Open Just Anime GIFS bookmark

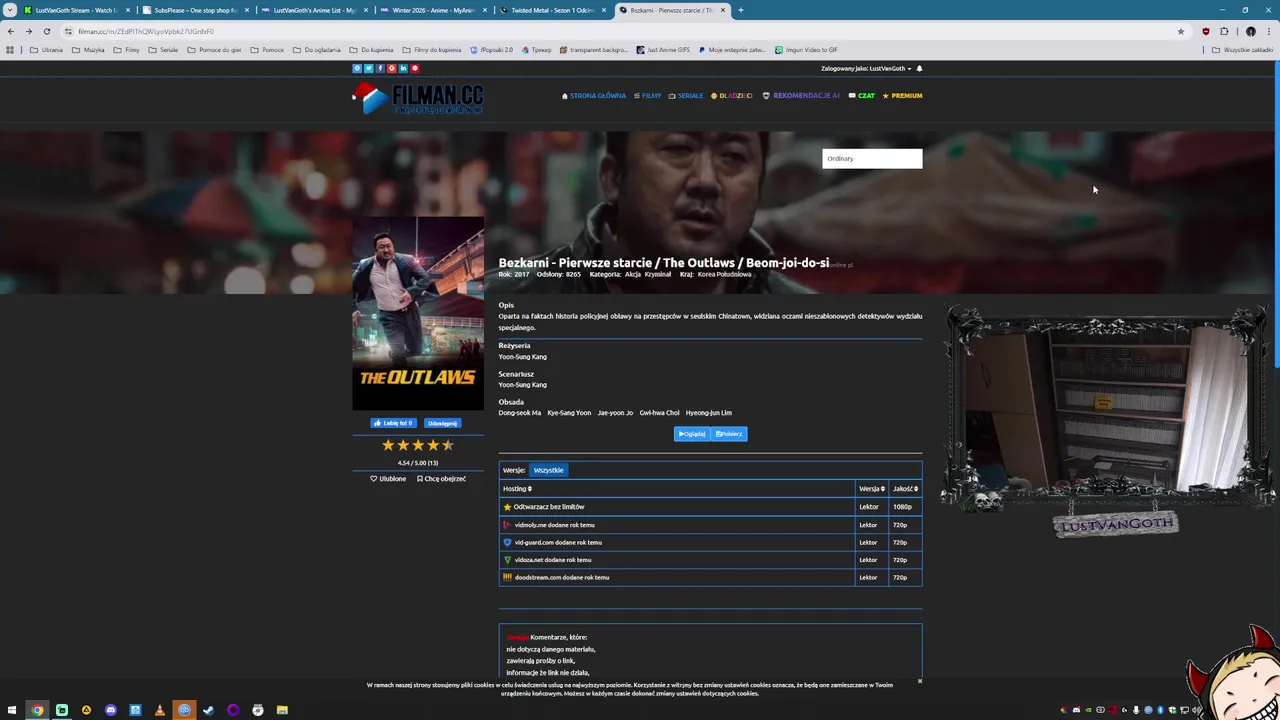(663, 50)
